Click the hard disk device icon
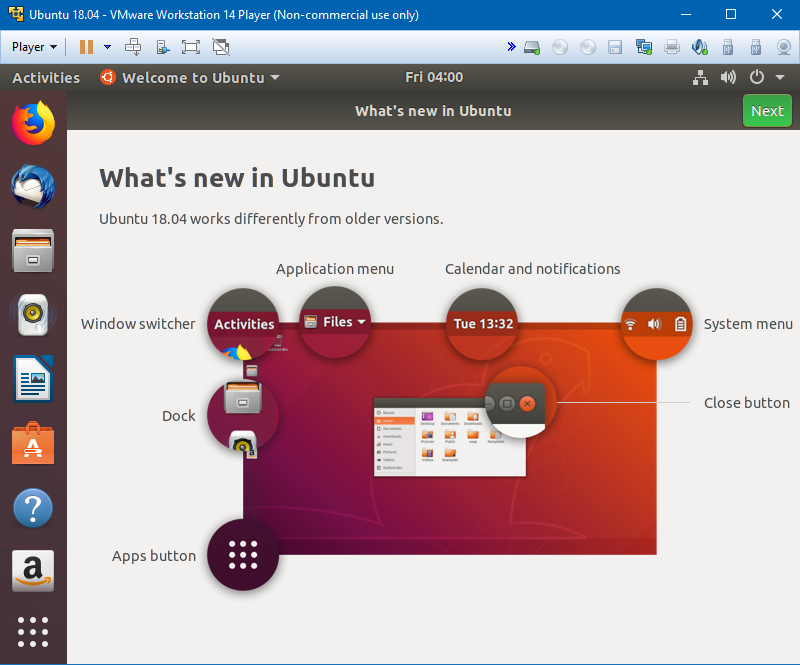The height and width of the screenshot is (665, 800). (532, 47)
